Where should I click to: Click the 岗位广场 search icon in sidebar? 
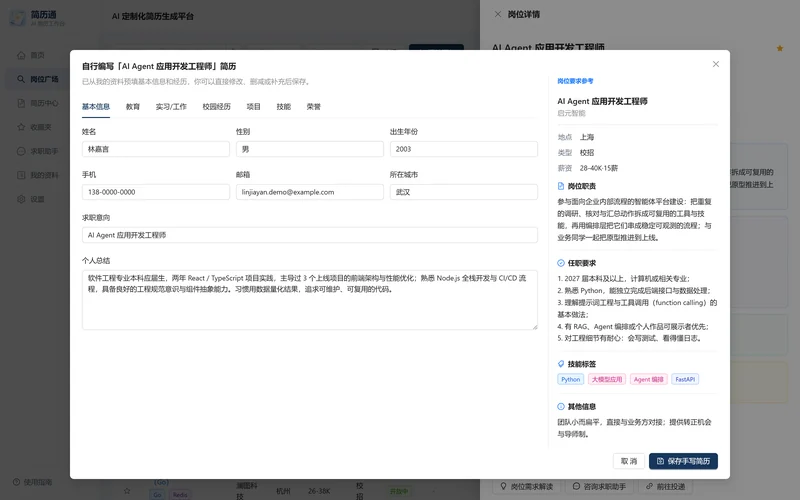click(21, 79)
